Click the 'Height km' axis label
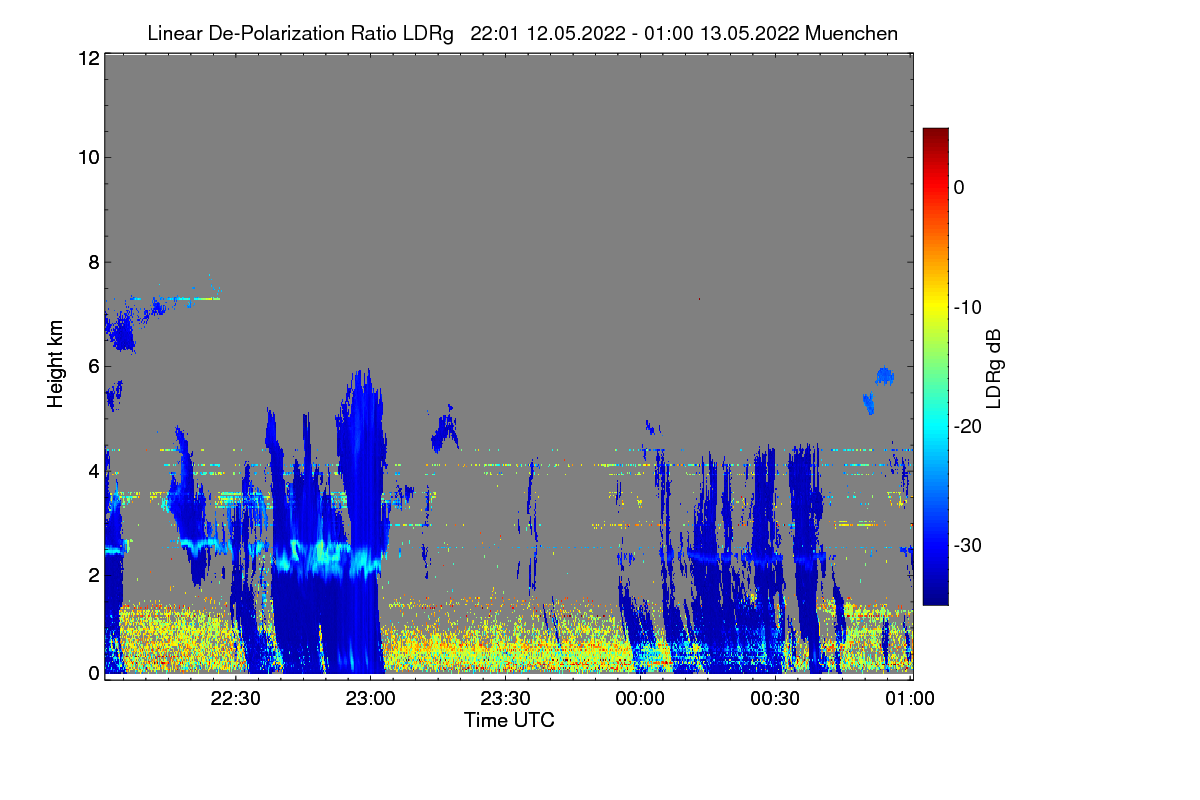This screenshot has height=800, width=1200. pos(56,364)
